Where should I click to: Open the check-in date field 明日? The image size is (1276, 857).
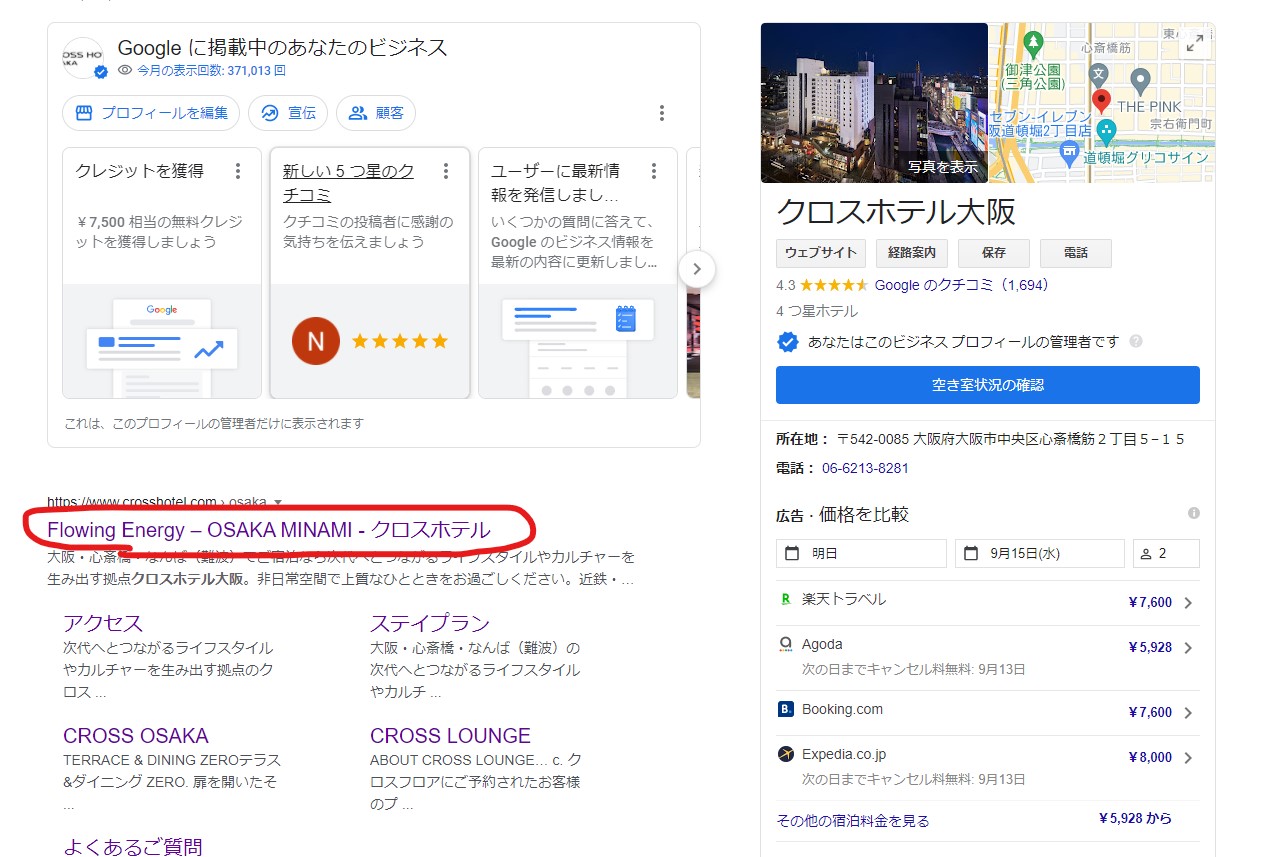click(861, 553)
